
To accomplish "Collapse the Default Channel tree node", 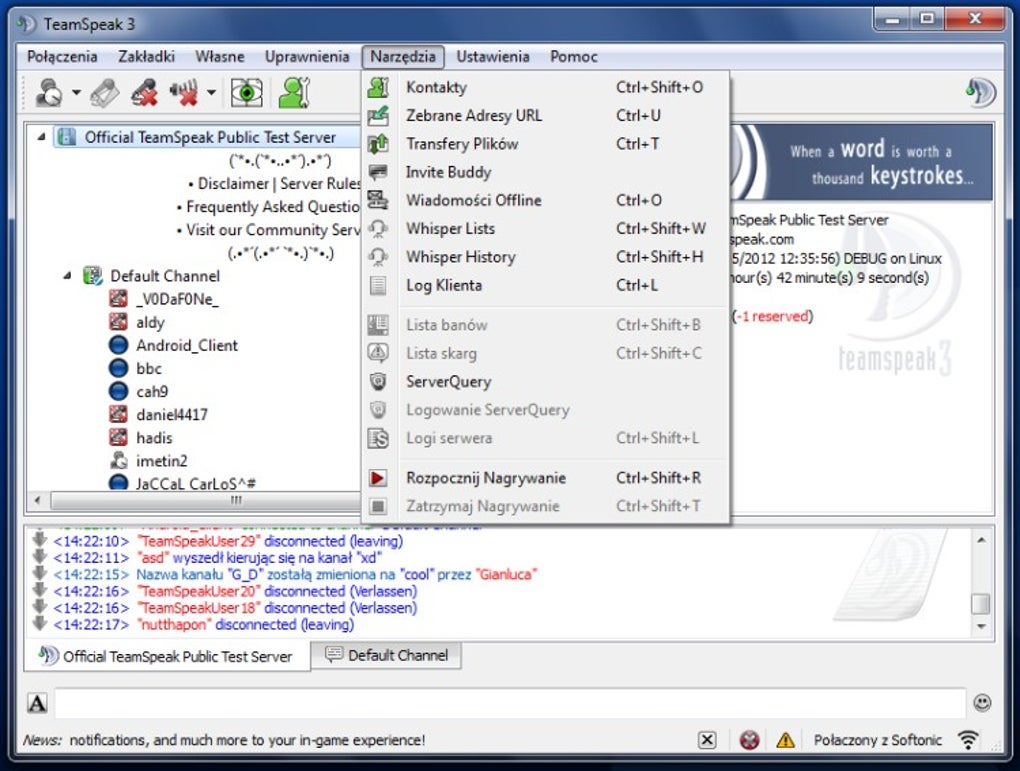I will [67, 276].
